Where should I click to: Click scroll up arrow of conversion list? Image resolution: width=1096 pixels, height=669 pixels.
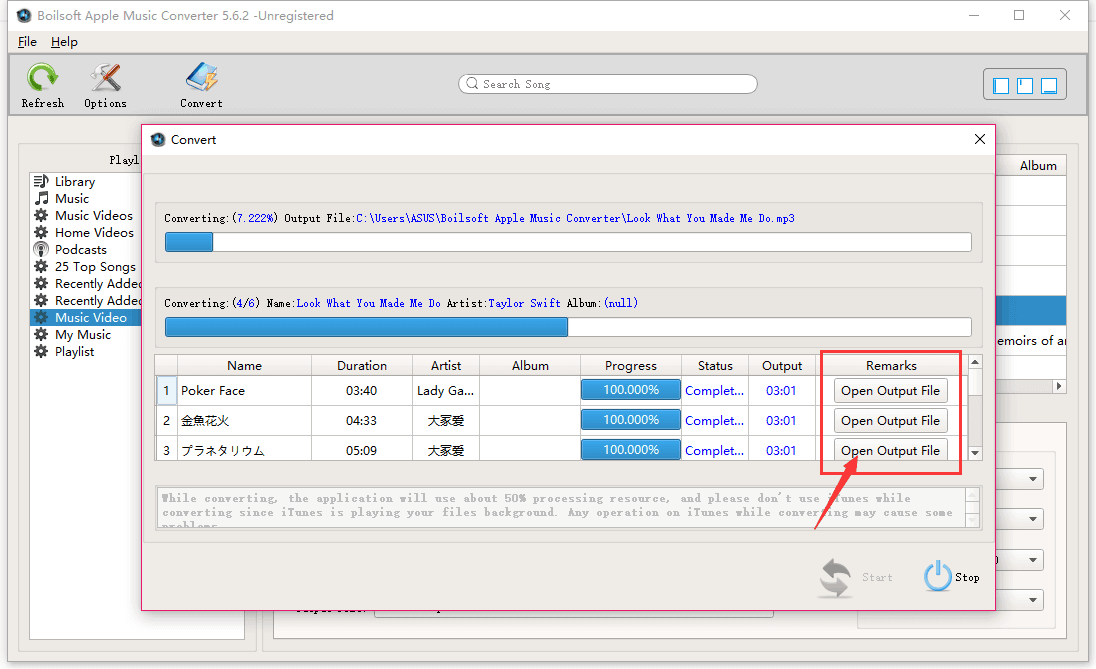pos(975,362)
